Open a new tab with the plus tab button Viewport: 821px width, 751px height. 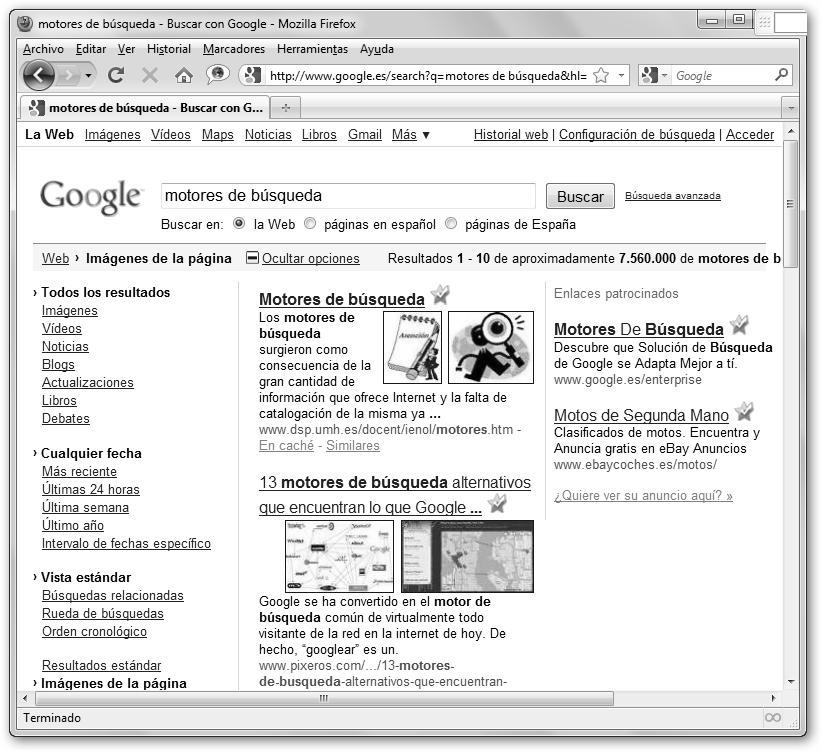[x=286, y=108]
